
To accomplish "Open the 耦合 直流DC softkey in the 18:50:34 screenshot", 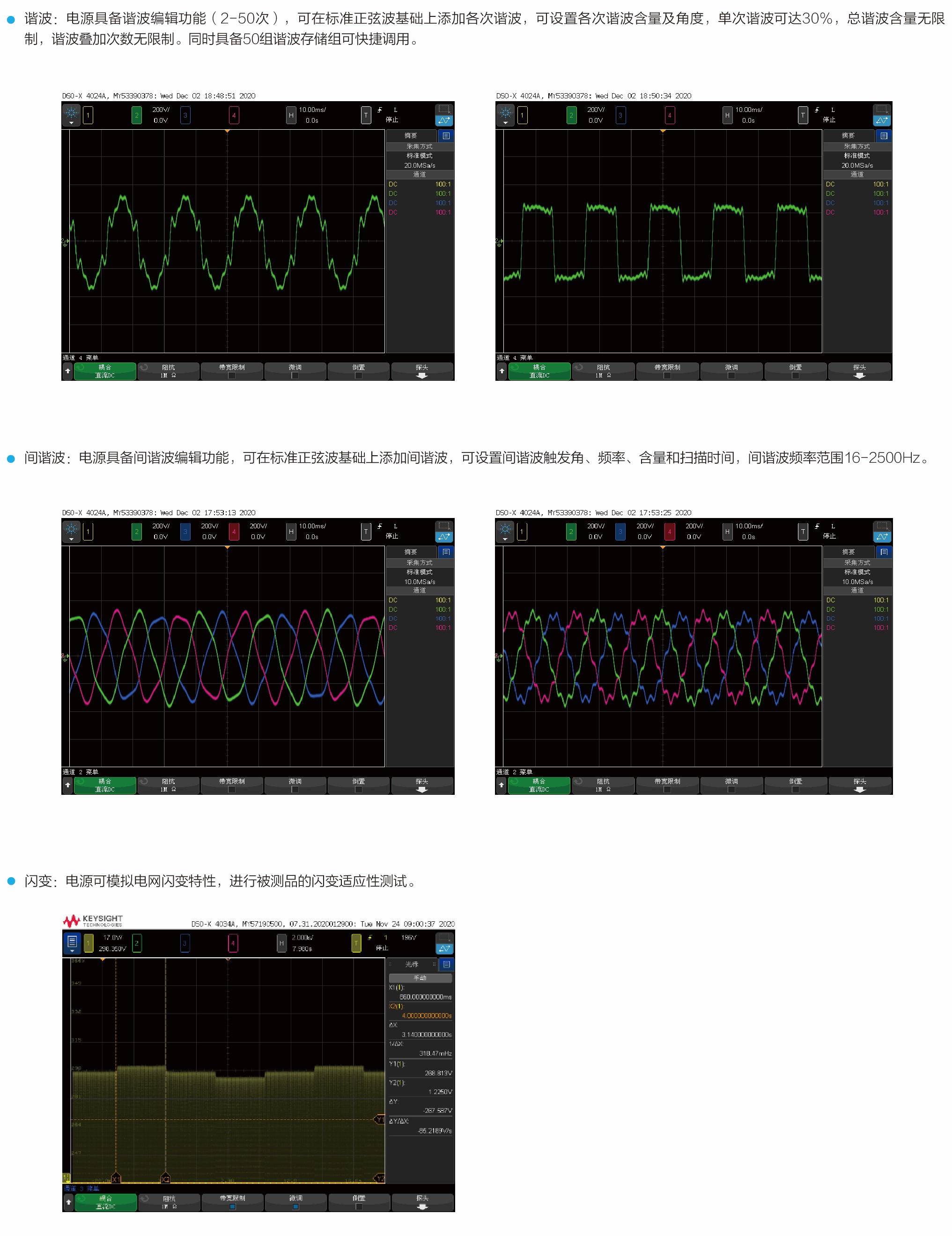I will click(539, 371).
